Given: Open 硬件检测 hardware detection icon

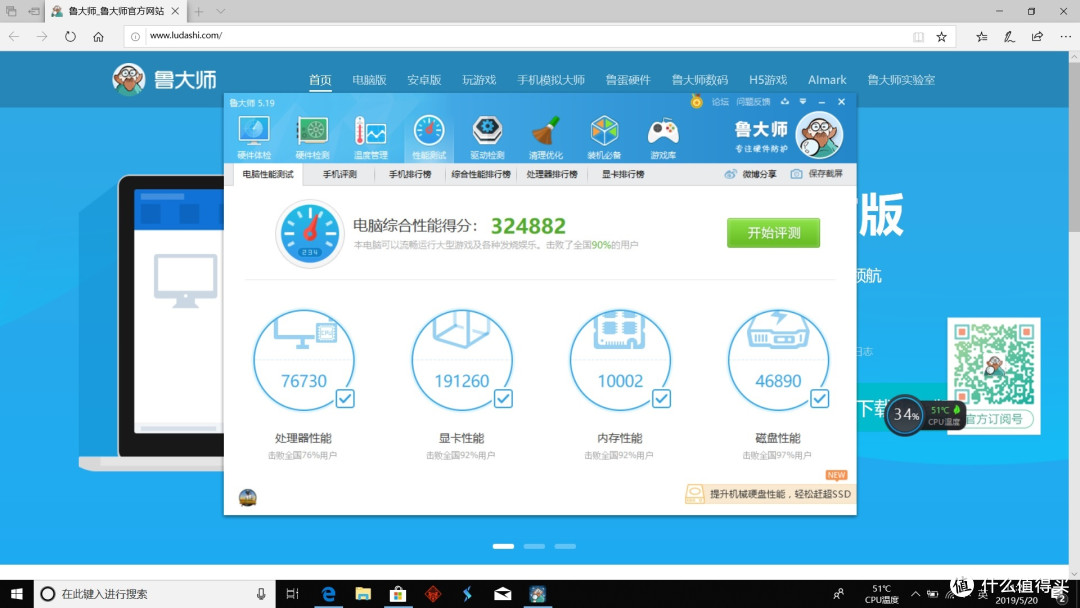Looking at the screenshot, I should [312, 138].
